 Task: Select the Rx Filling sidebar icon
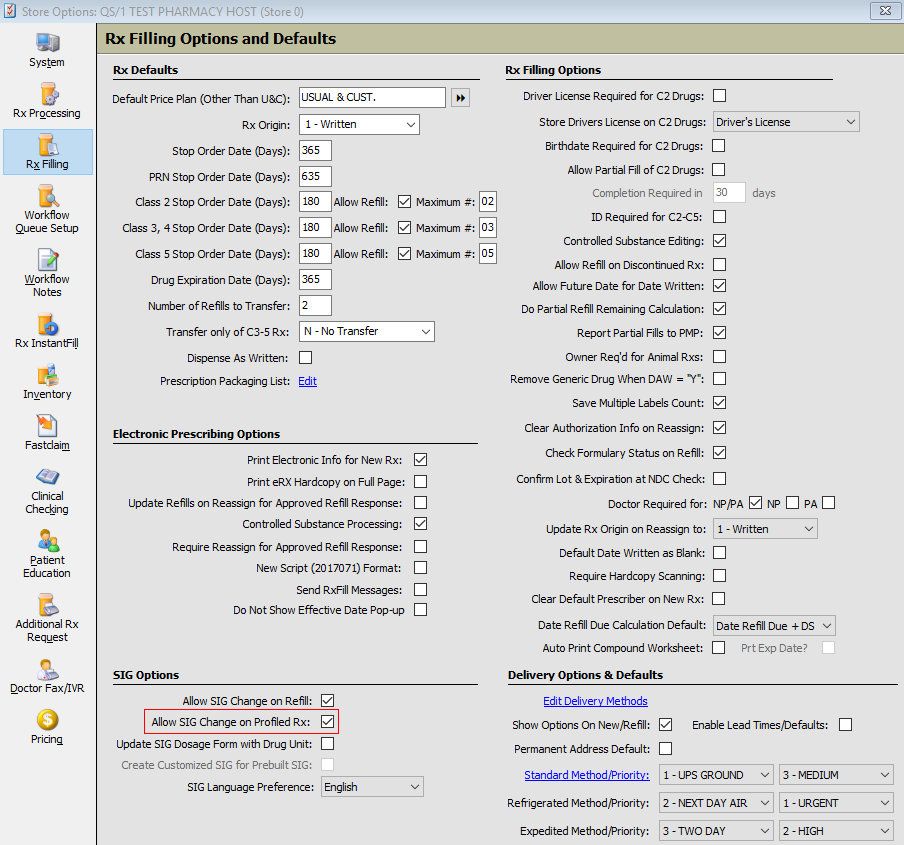pos(47,152)
